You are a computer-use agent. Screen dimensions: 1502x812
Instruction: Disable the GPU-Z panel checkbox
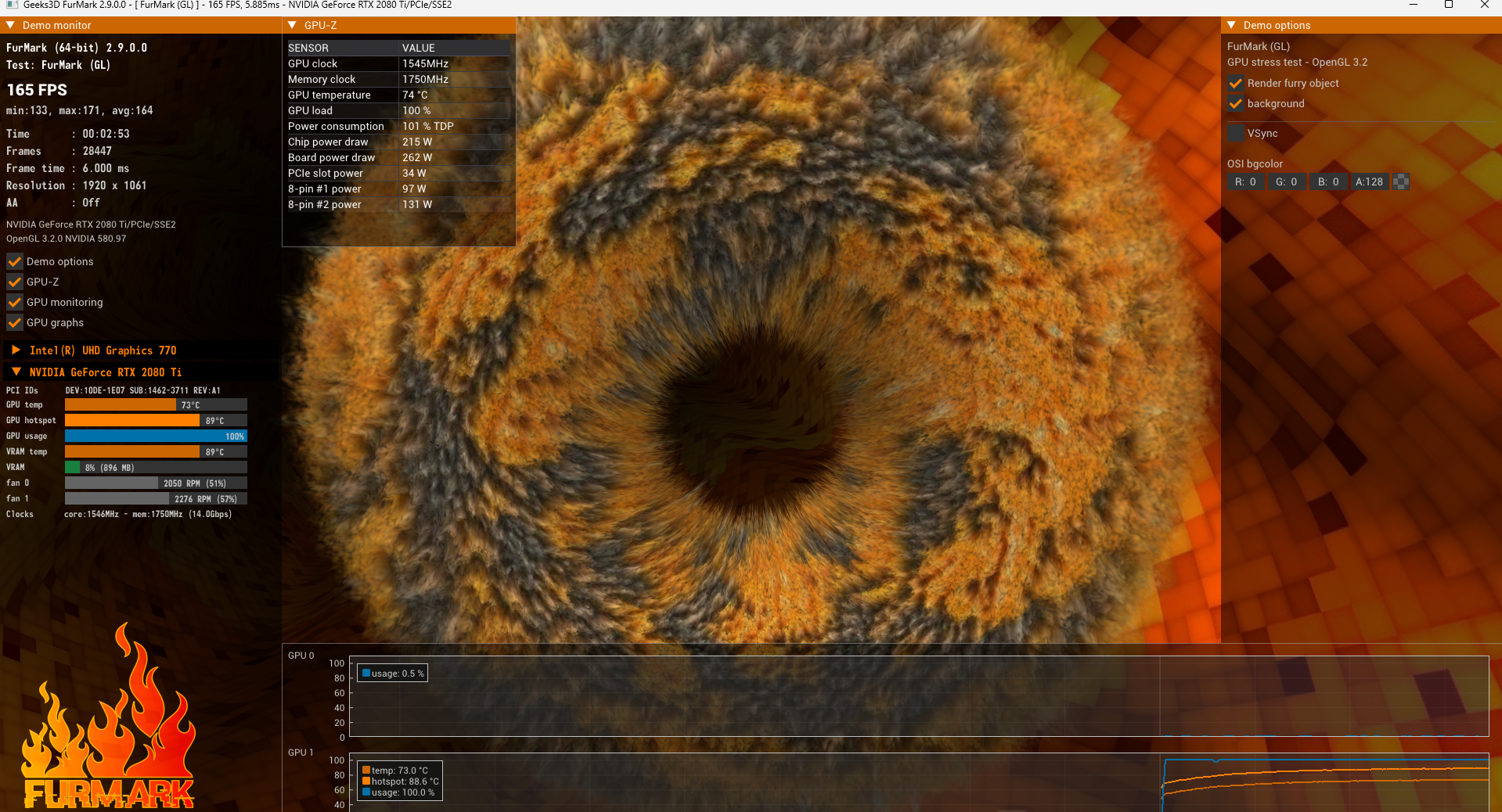[15, 282]
